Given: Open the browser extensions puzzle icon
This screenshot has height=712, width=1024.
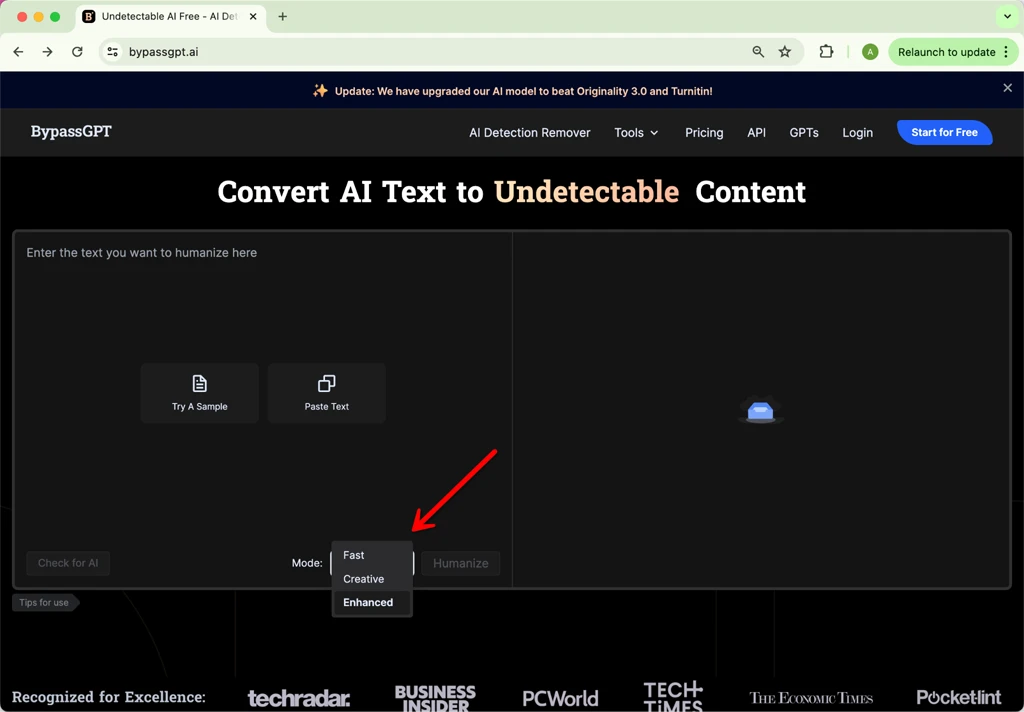Looking at the screenshot, I should pyautogui.click(x=826, y=52).
